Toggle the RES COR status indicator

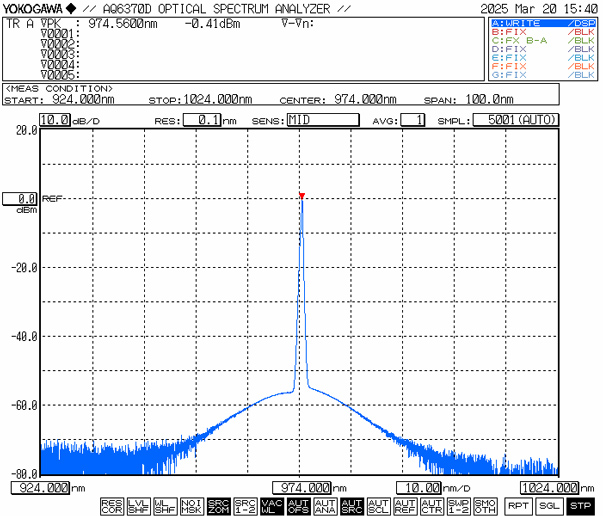pyautogui.click(x=112, y=506)
